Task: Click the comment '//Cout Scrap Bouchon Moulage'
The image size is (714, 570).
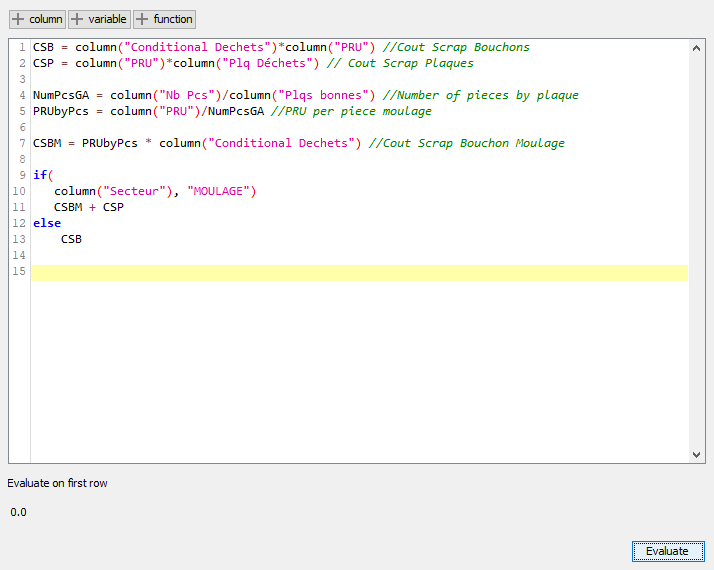Action: coord(467,143)
